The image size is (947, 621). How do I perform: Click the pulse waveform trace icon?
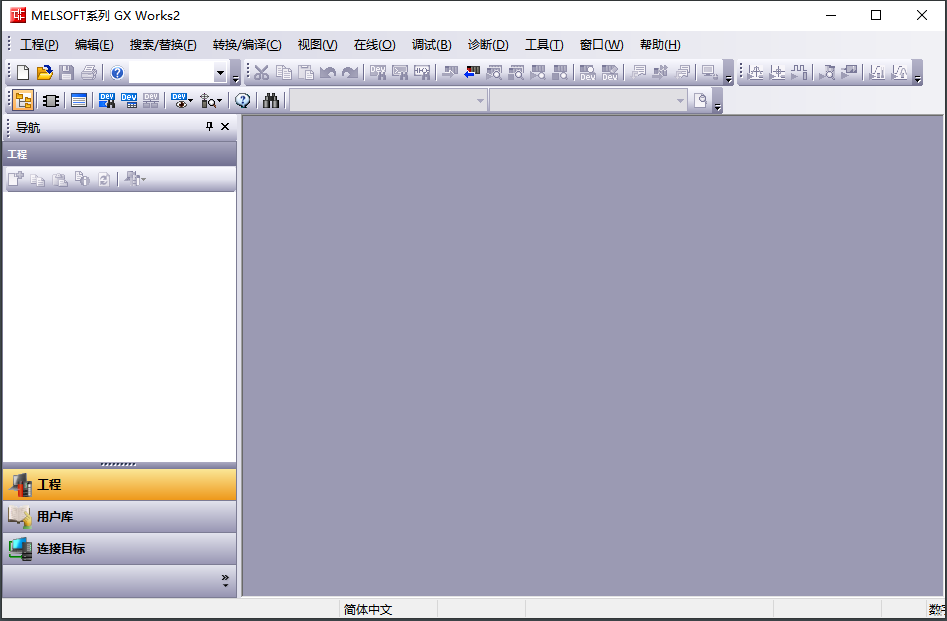point(799,73)
